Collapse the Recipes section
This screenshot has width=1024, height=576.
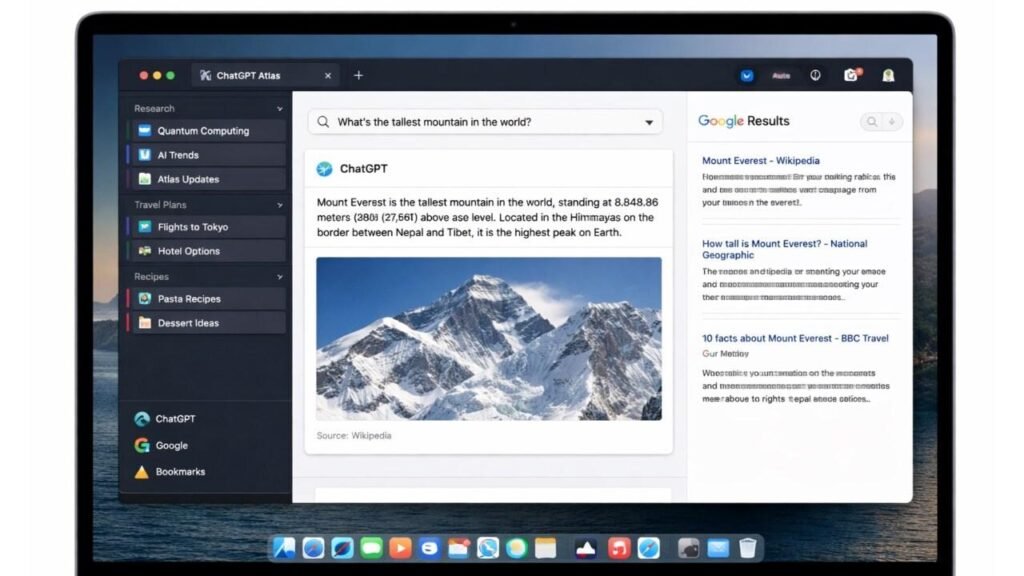coord(280,277)
